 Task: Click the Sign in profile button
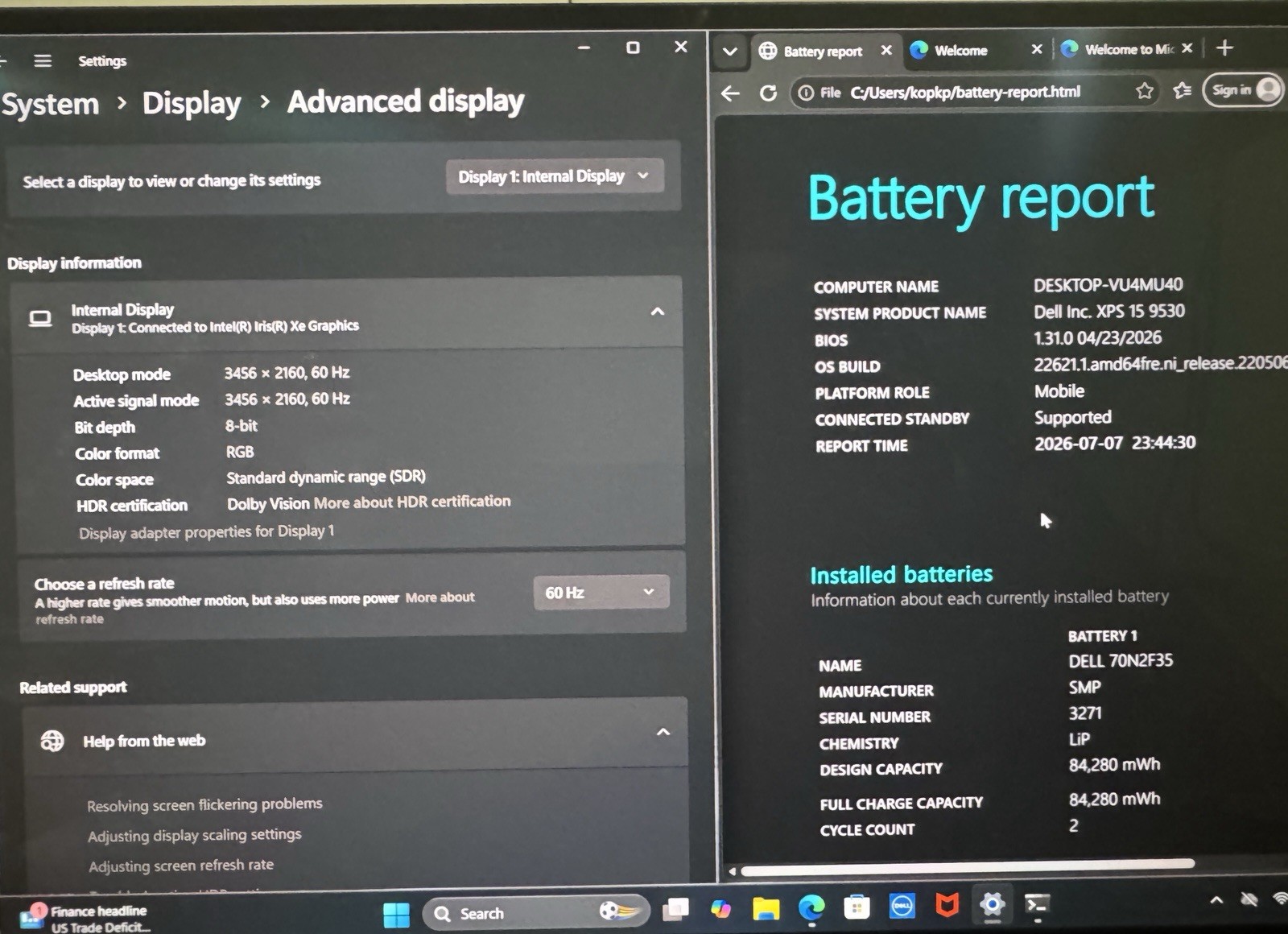pos(1244,89)
